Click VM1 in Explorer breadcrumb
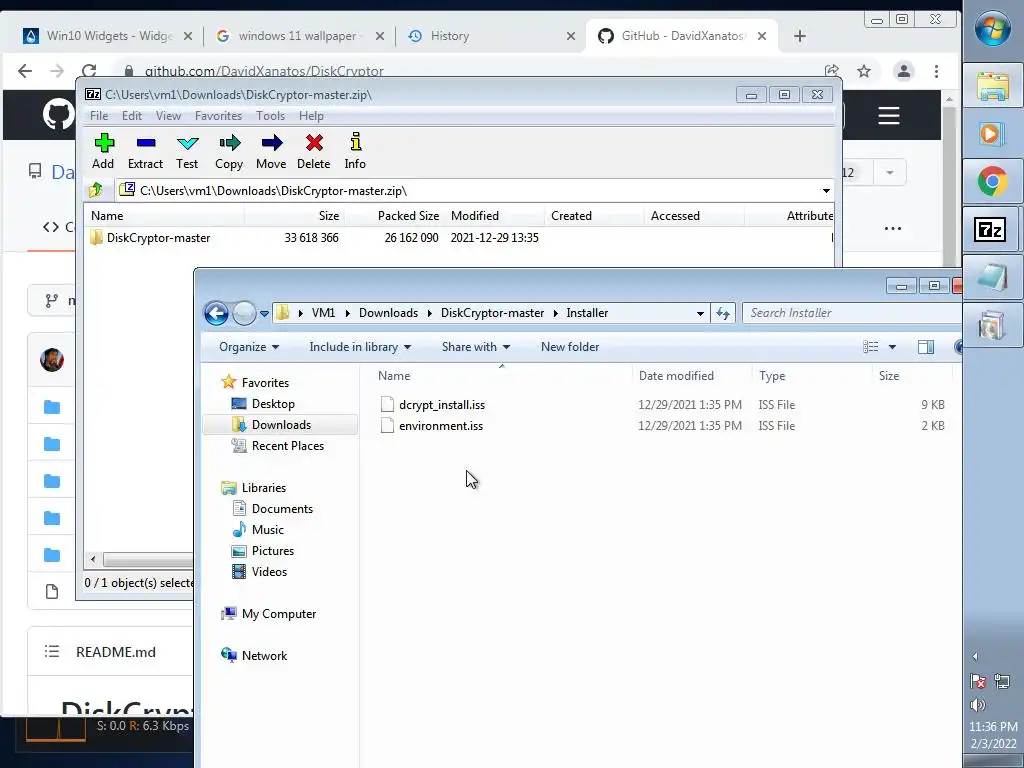Viewport: 1024px width, 768px height. (323, 313)
